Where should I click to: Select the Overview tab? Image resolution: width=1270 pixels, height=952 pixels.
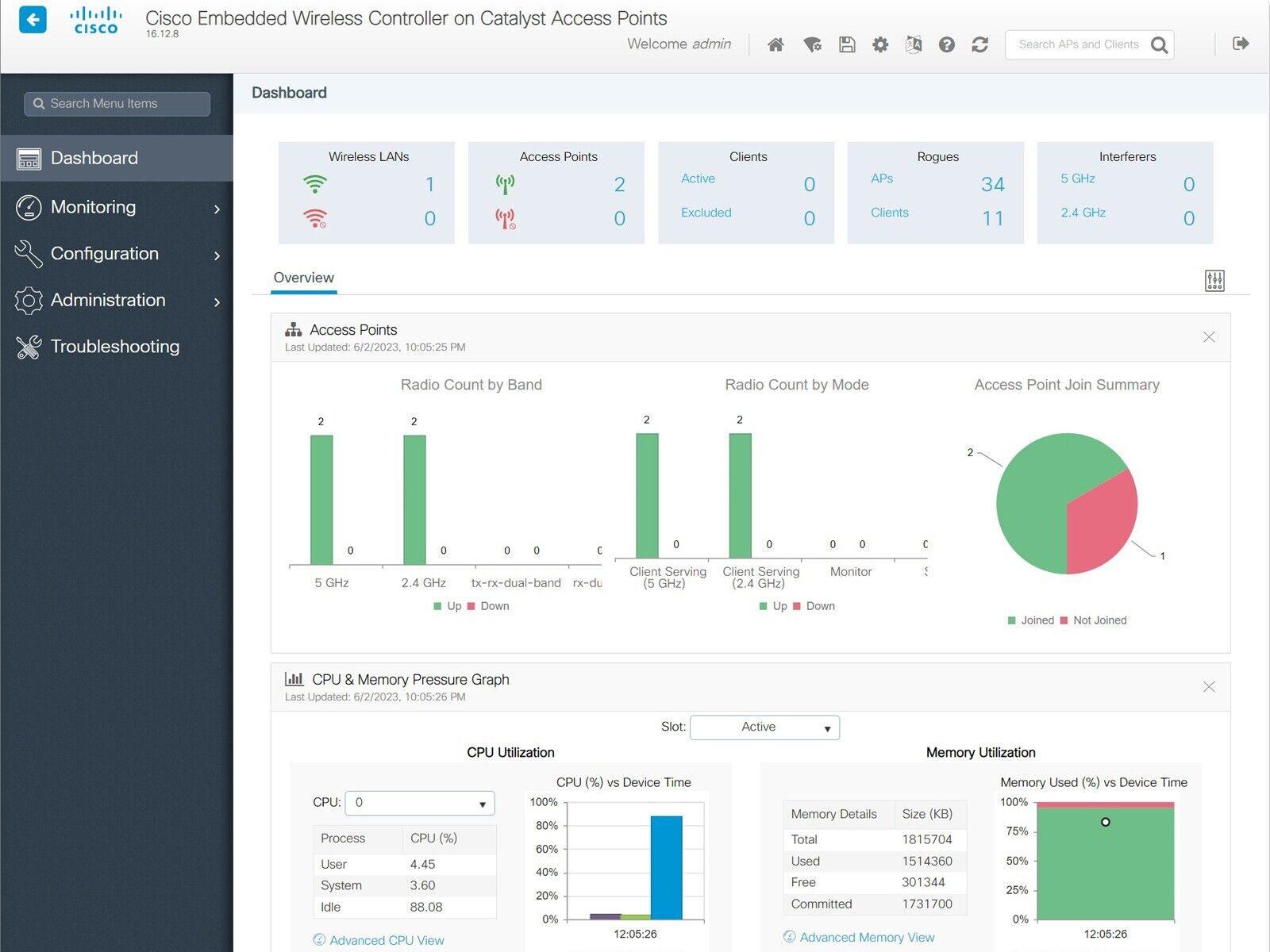click(303, 278)
